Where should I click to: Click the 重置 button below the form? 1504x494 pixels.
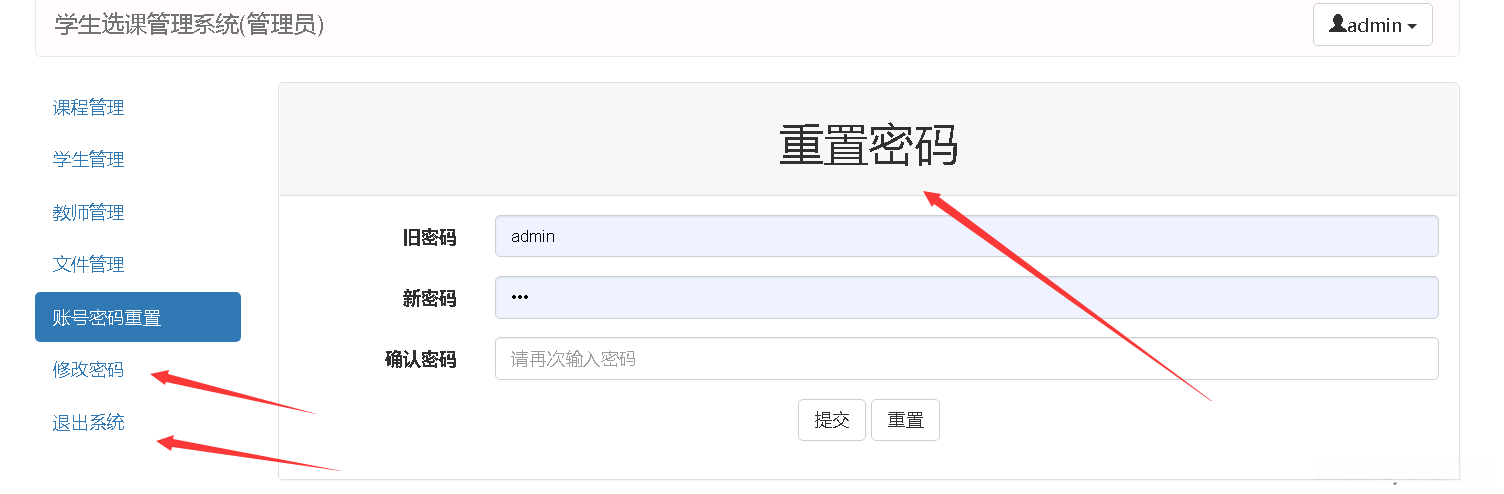tap(905, 421)
